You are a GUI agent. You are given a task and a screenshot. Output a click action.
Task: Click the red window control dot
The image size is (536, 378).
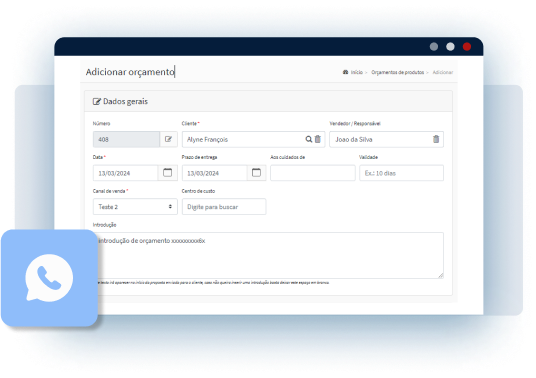coord(467,46)
